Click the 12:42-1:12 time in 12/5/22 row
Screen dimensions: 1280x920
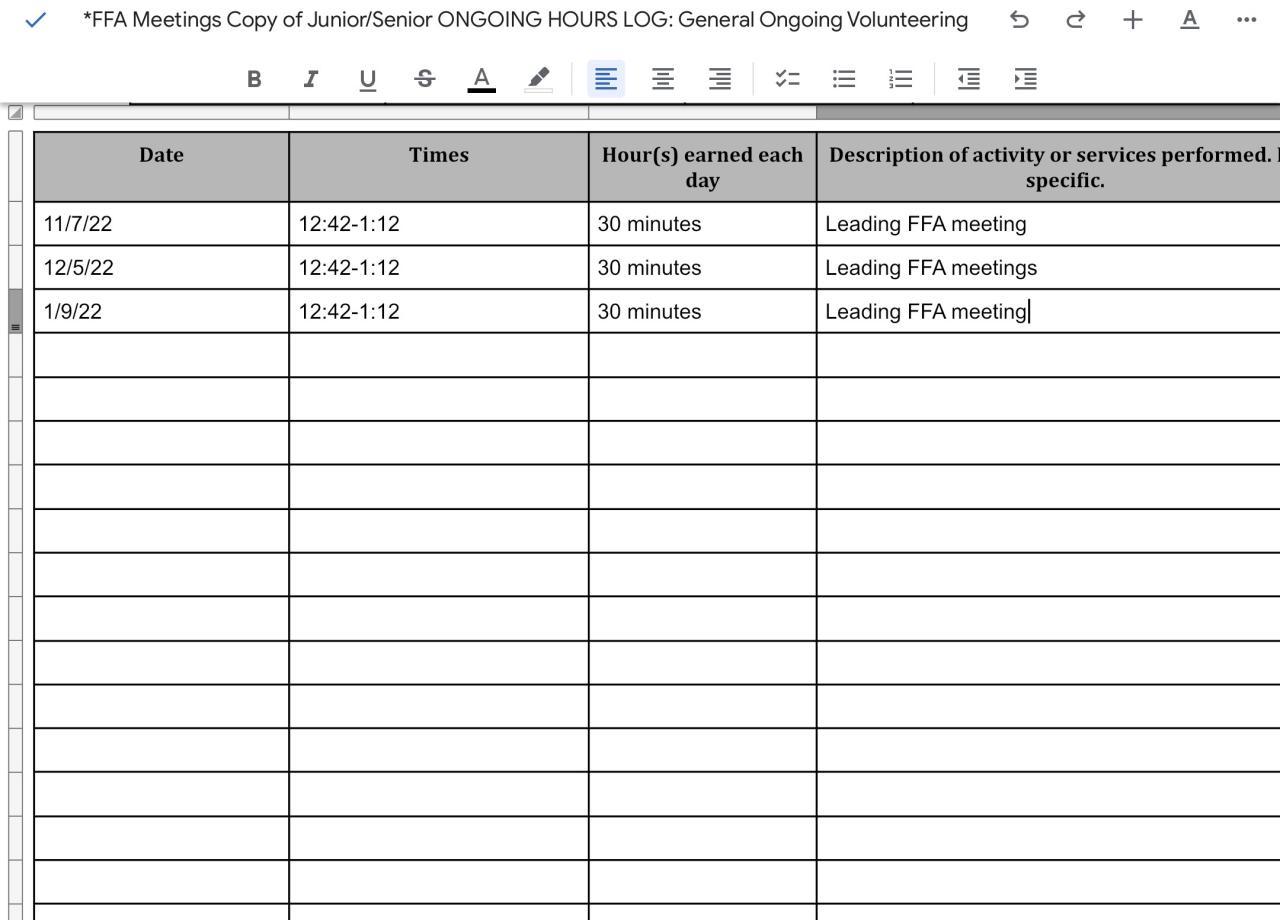349,268
